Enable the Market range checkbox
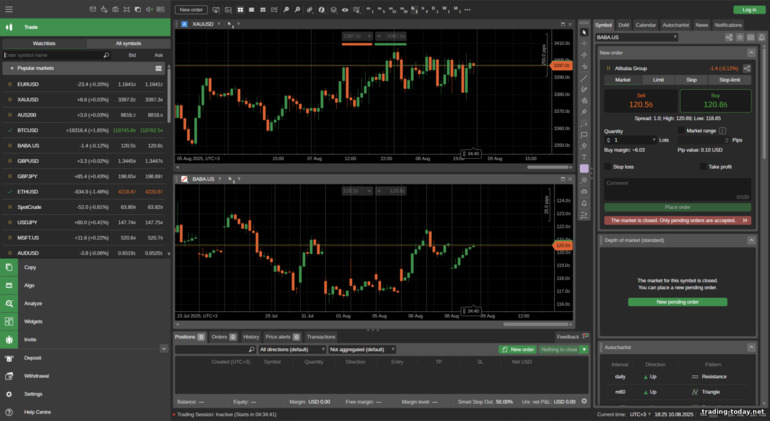The image size is (770, 421). click(681, 131)
